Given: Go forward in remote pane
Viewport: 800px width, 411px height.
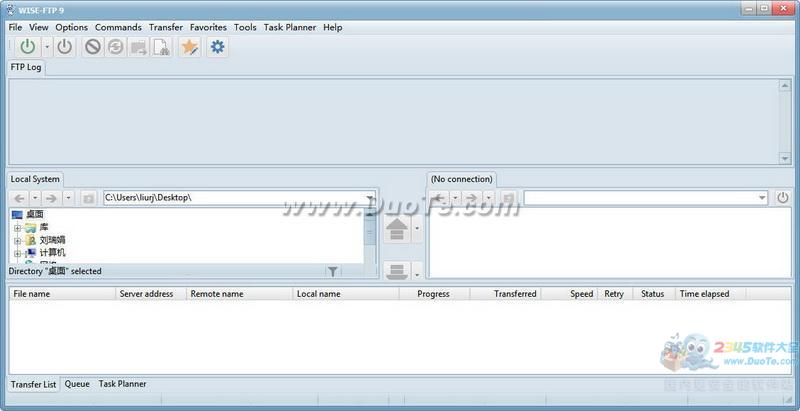Looking at the screenshot, I should 472,198.
